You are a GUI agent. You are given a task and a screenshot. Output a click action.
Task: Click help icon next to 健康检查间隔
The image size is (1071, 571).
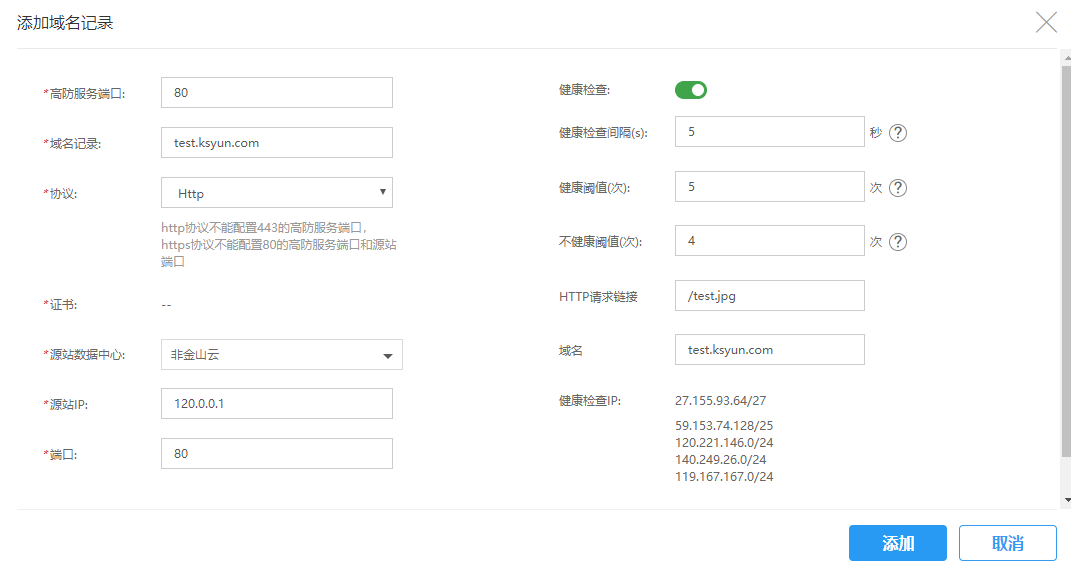(898, 133)
